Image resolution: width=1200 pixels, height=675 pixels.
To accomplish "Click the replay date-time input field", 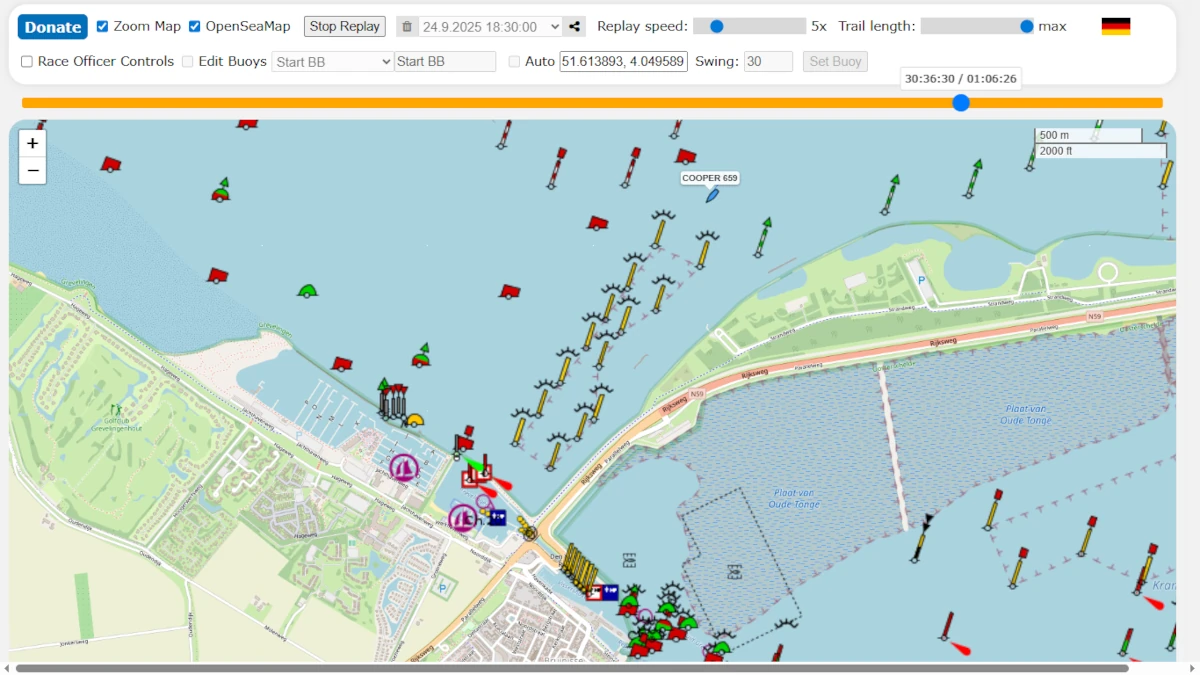I will (x=491, y=27).
